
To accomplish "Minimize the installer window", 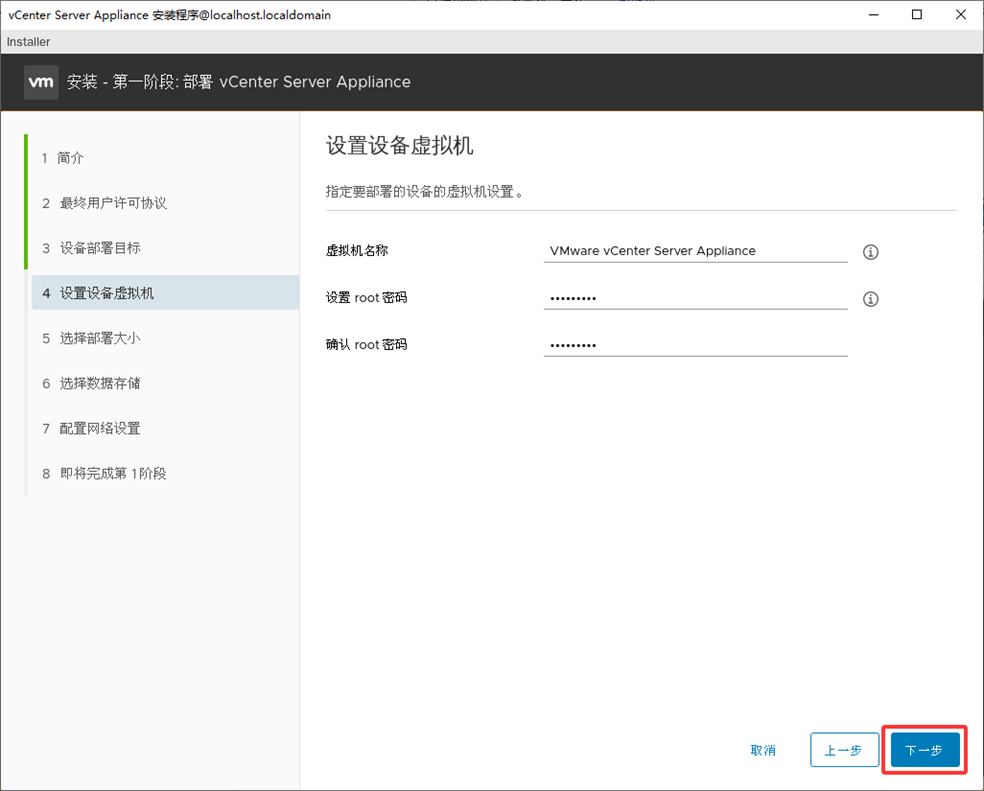I will pos(872,15).
